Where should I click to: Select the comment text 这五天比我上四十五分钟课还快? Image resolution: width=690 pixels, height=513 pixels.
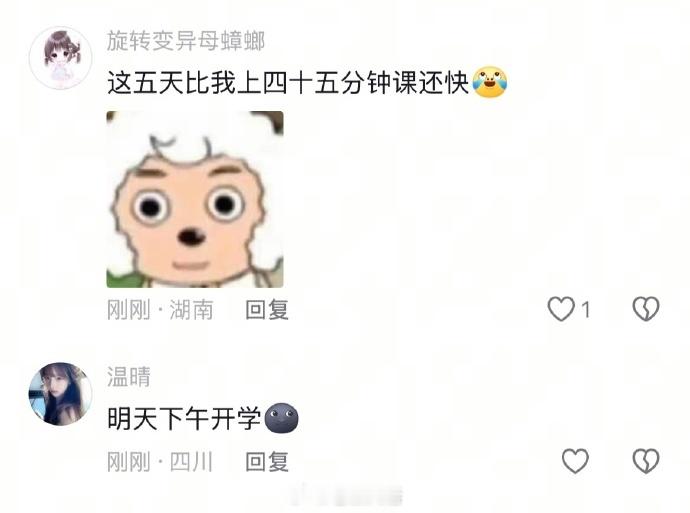[x=288, y=82]
